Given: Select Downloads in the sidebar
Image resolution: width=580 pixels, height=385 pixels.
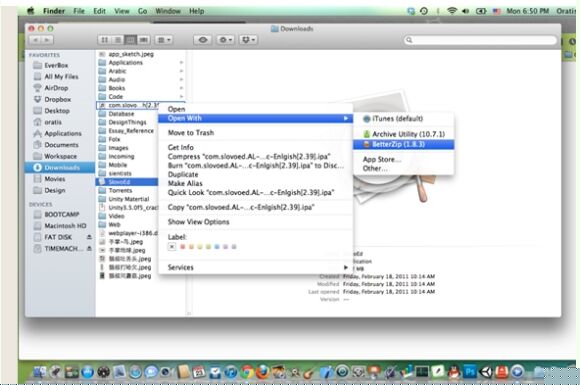Looking at the screenshot, I should (60, 168).
